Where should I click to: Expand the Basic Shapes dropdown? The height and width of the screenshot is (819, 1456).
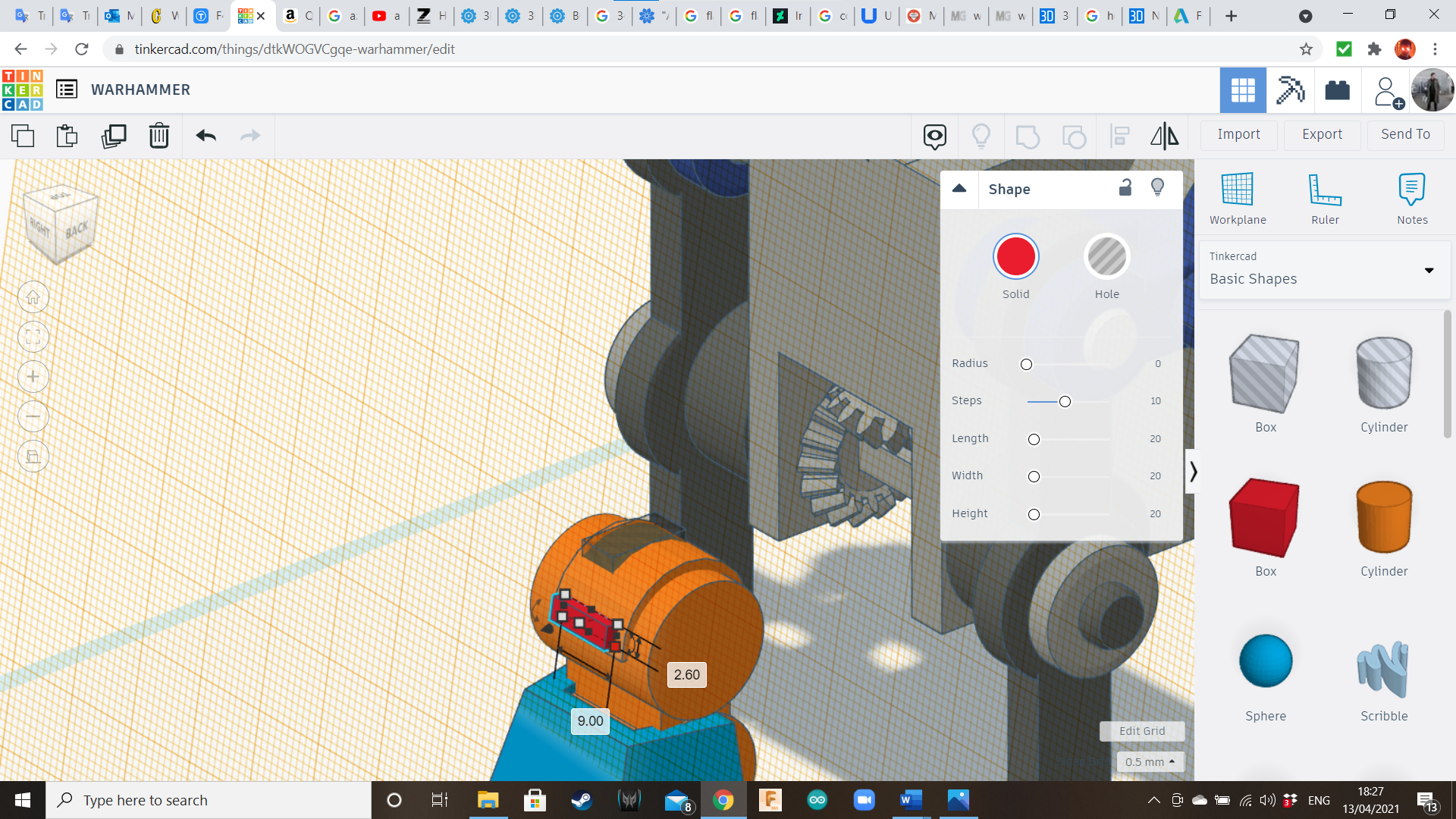(1429, 271)
